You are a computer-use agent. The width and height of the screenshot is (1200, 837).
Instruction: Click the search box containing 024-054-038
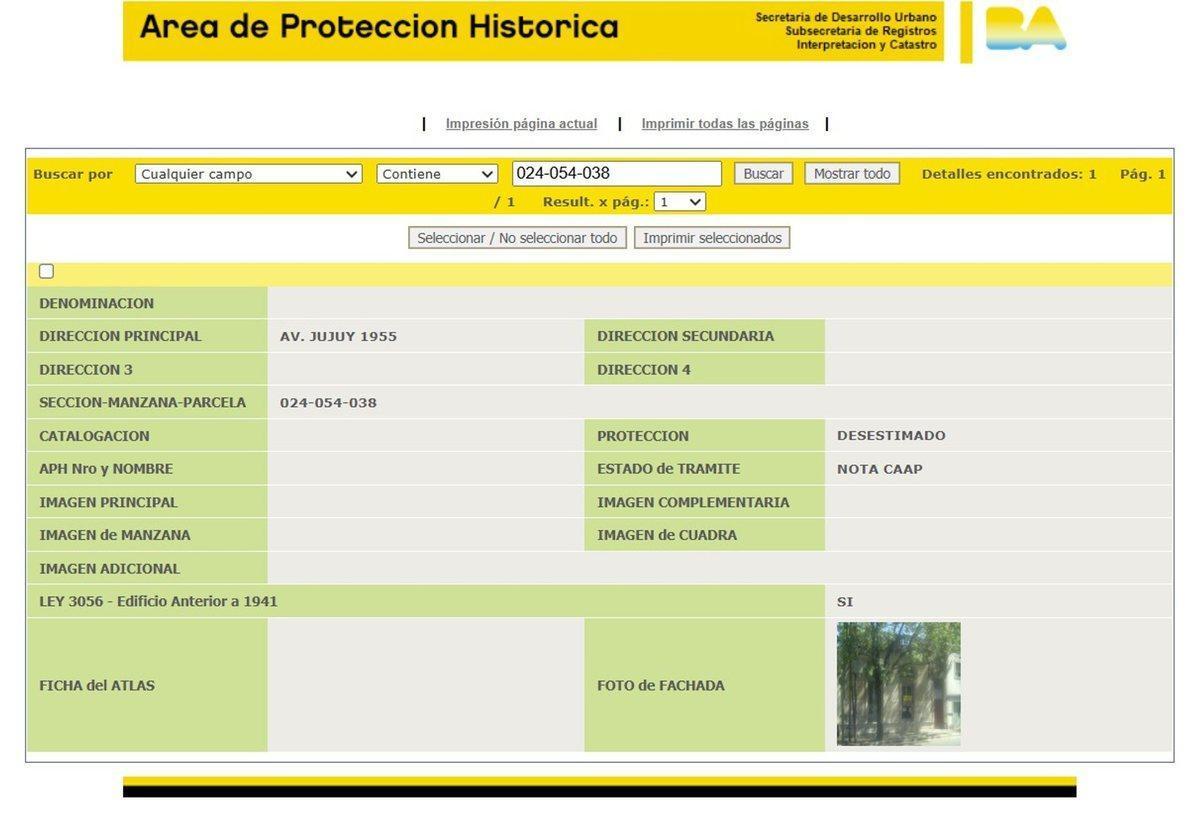617,174
